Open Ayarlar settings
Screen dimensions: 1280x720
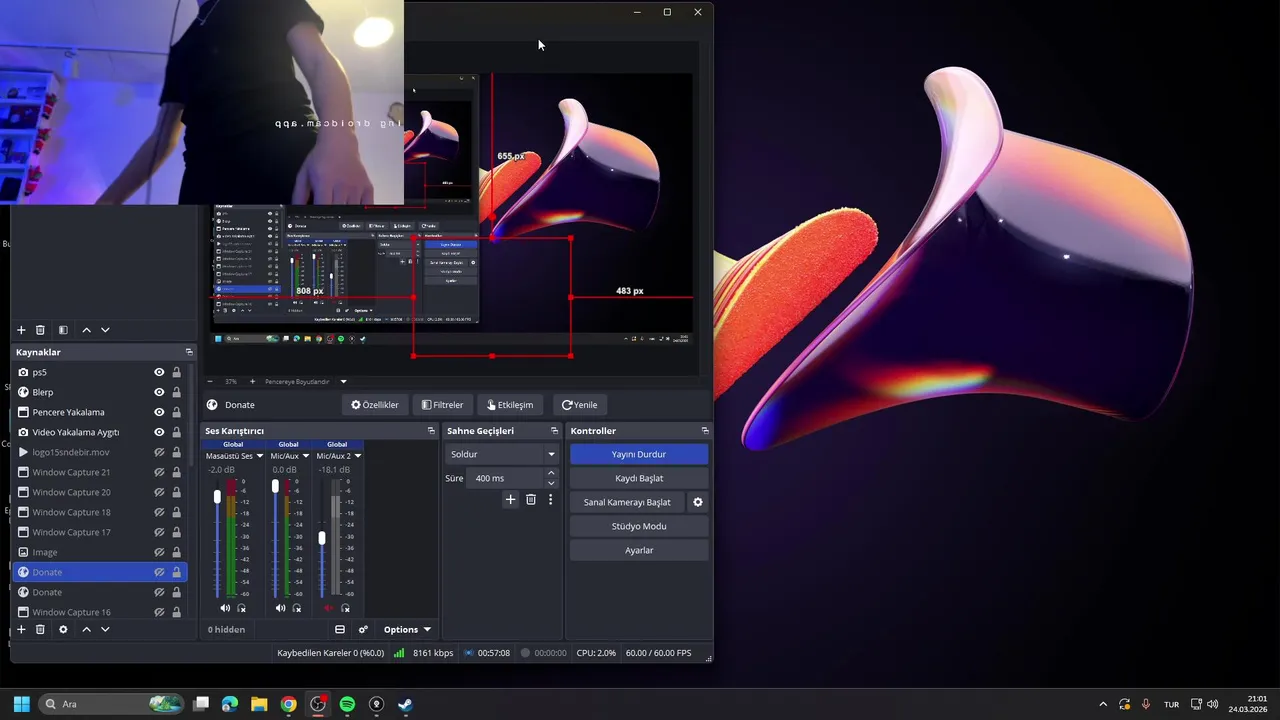pos(639,550)
